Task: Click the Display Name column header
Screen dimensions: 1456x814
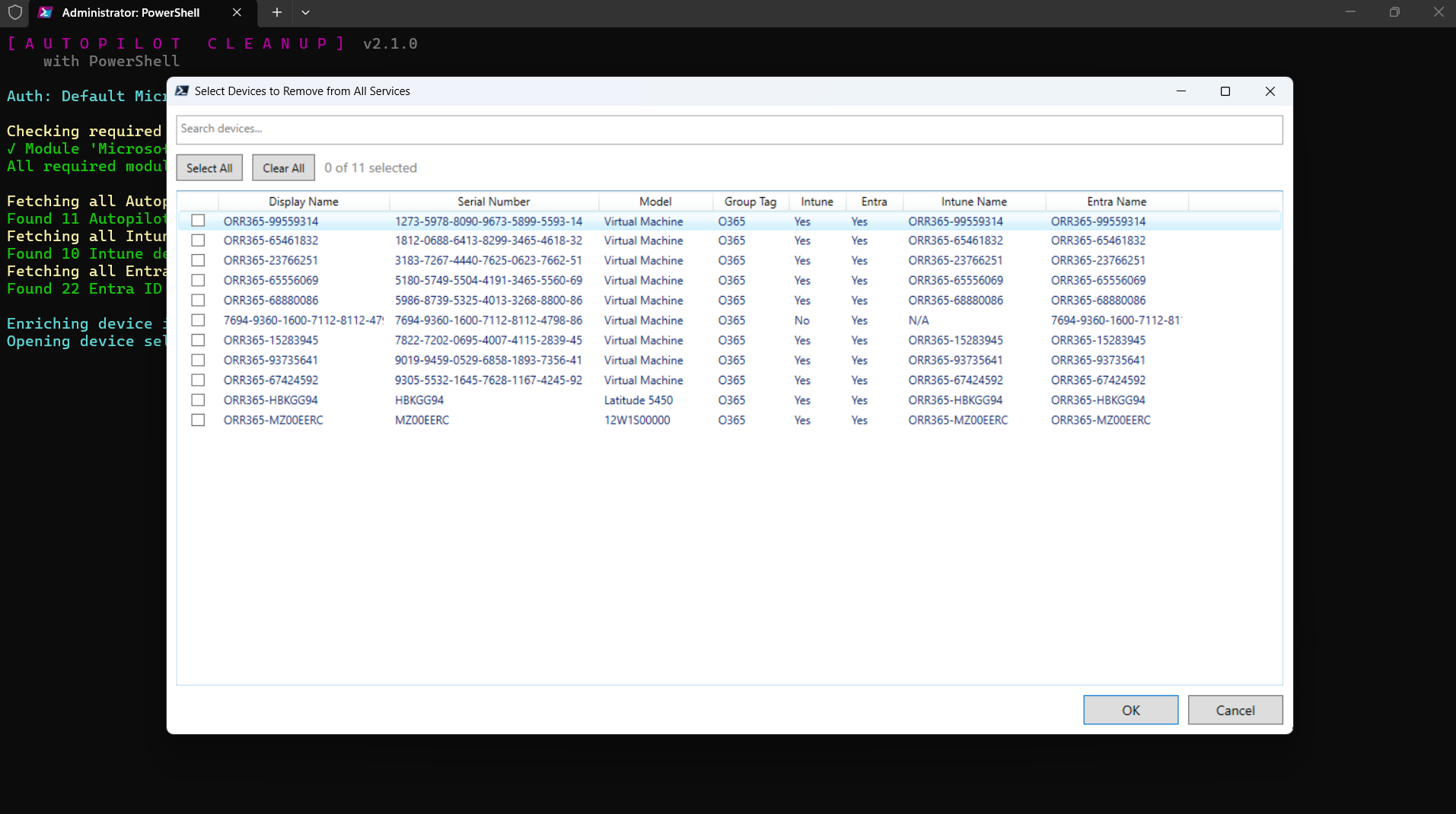Action: tap(303, 202)
